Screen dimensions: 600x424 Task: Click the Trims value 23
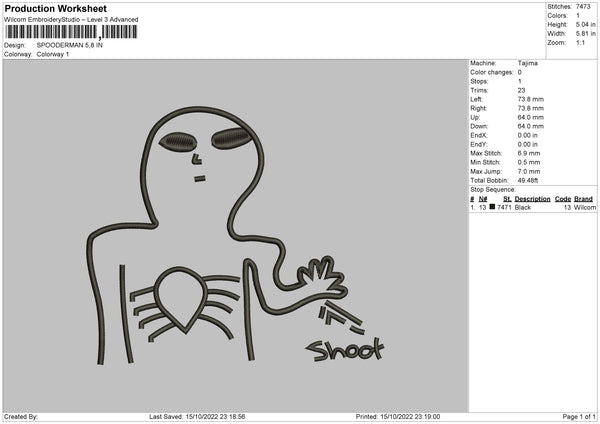click(521, 90)
